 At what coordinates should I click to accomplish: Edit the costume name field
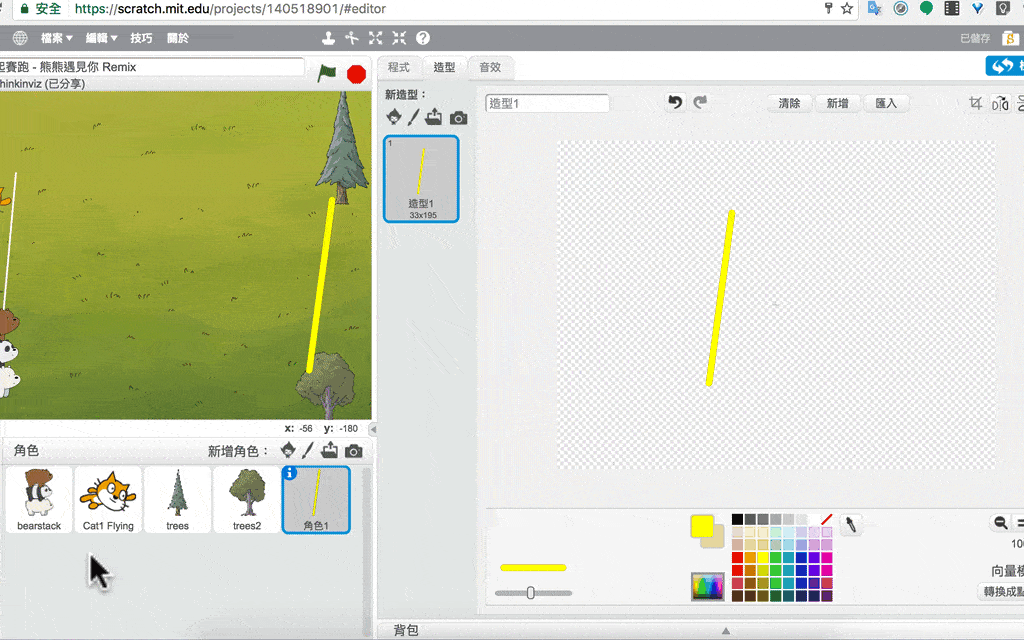tap(547, 103)
